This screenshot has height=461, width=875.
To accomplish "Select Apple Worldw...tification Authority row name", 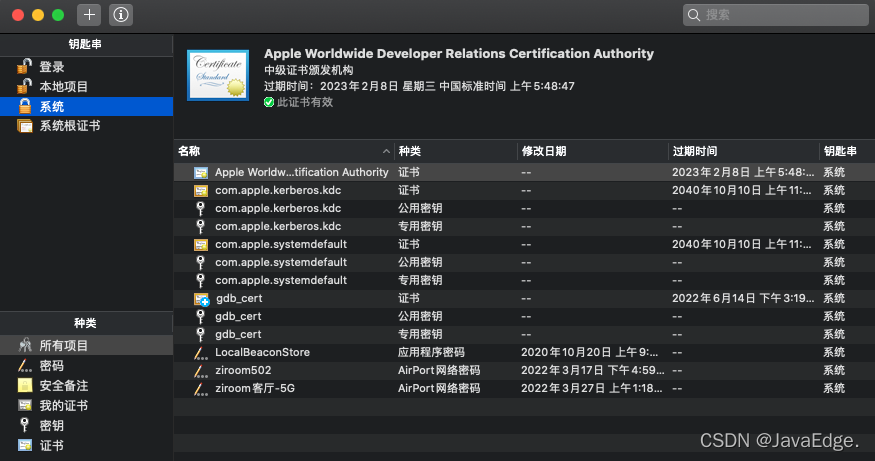I will (x=302, y=172).
